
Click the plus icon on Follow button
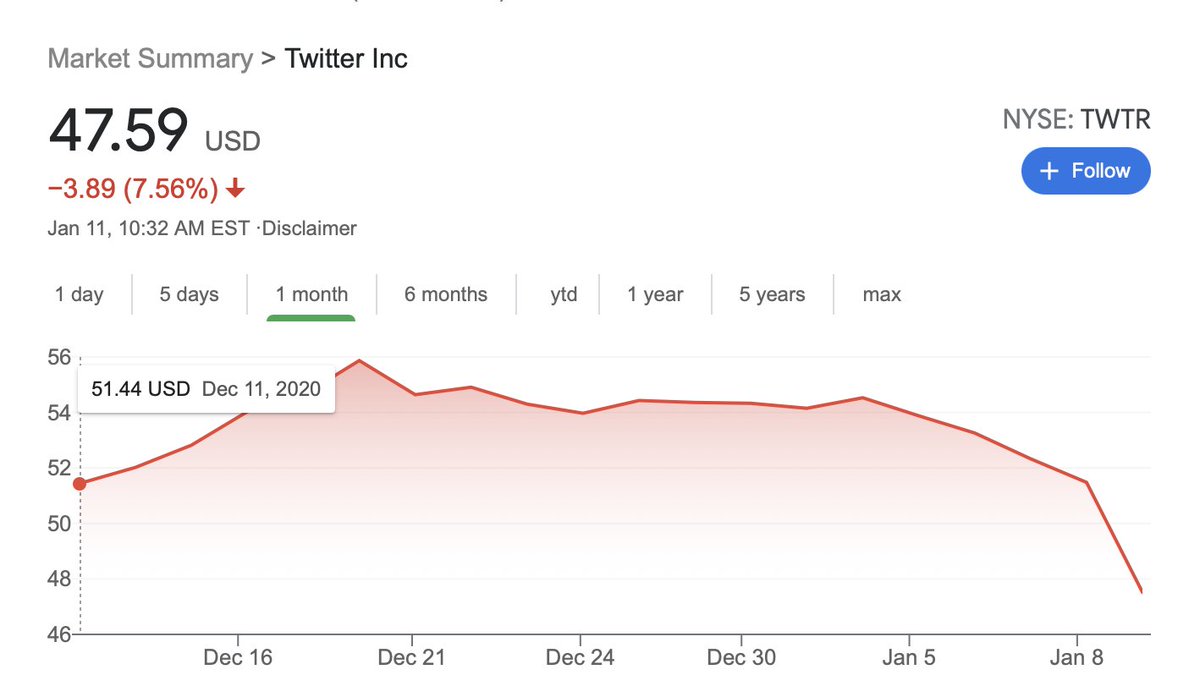(x=1049, y=172)
